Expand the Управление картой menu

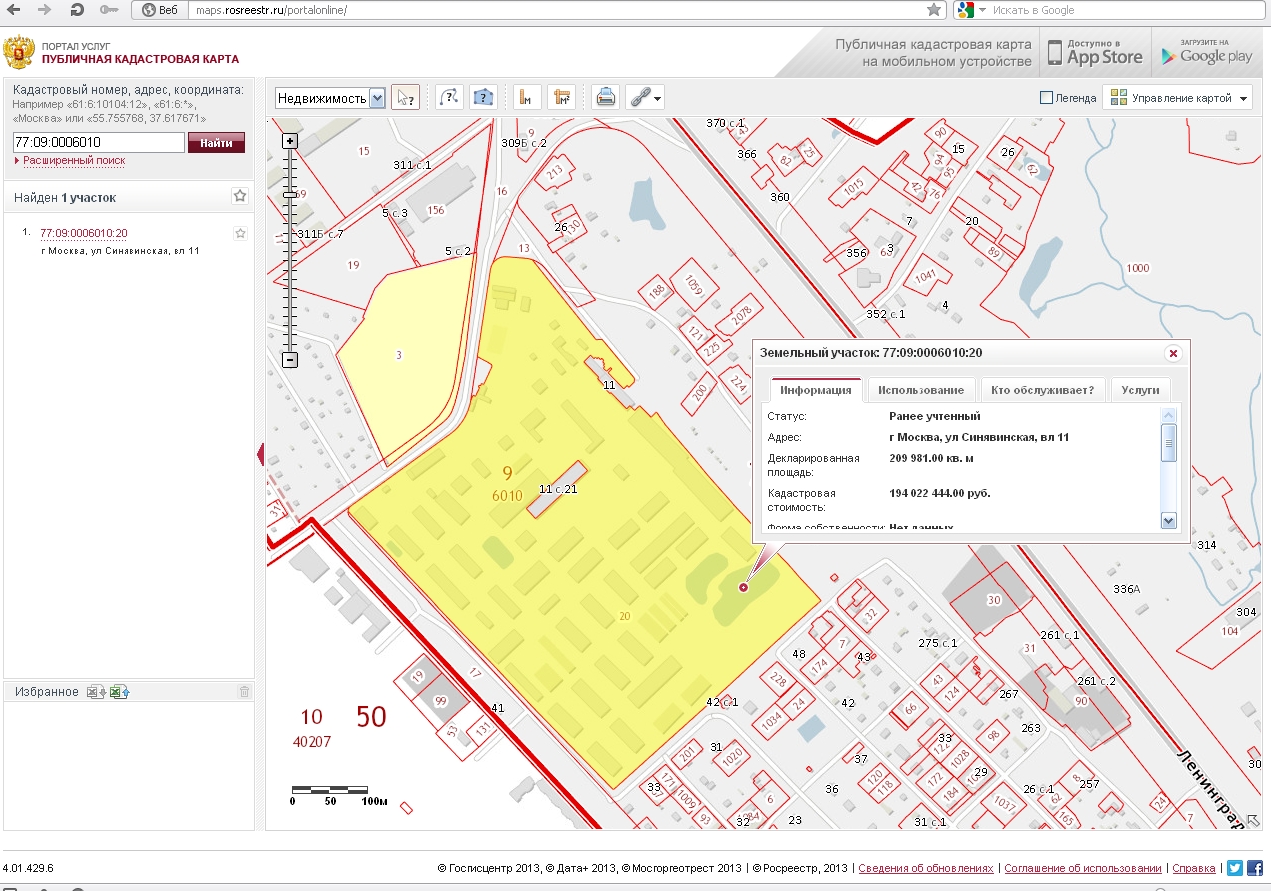(x=1178, y=98)
